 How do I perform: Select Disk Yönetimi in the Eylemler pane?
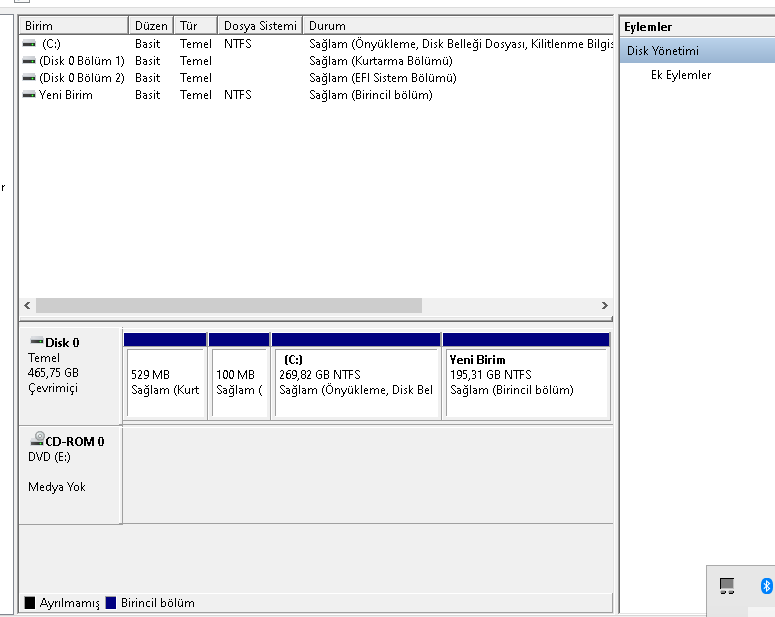coord(697,51)
